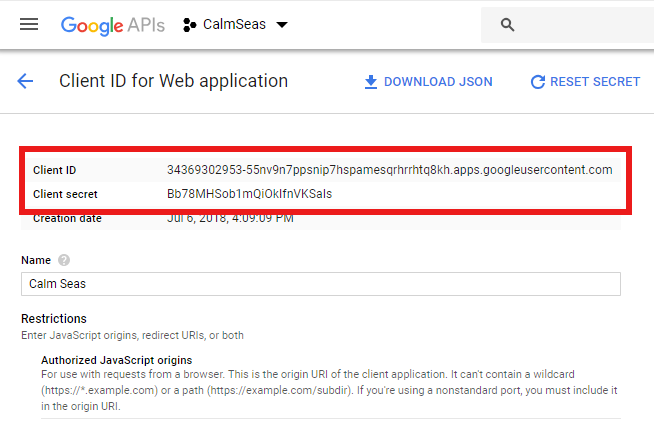654x423 pixels.
Task: Click the Authorized JavaScript origins heading
Action: [116, 359]
